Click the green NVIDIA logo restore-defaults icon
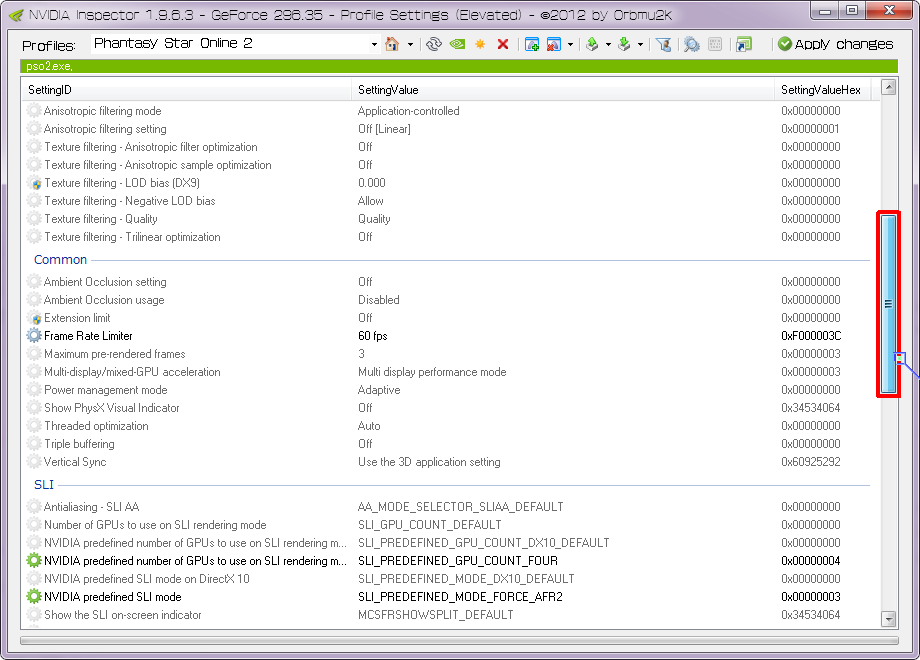Image resolution: width=920 pixels, height=660 pixels. coord(457,44)
